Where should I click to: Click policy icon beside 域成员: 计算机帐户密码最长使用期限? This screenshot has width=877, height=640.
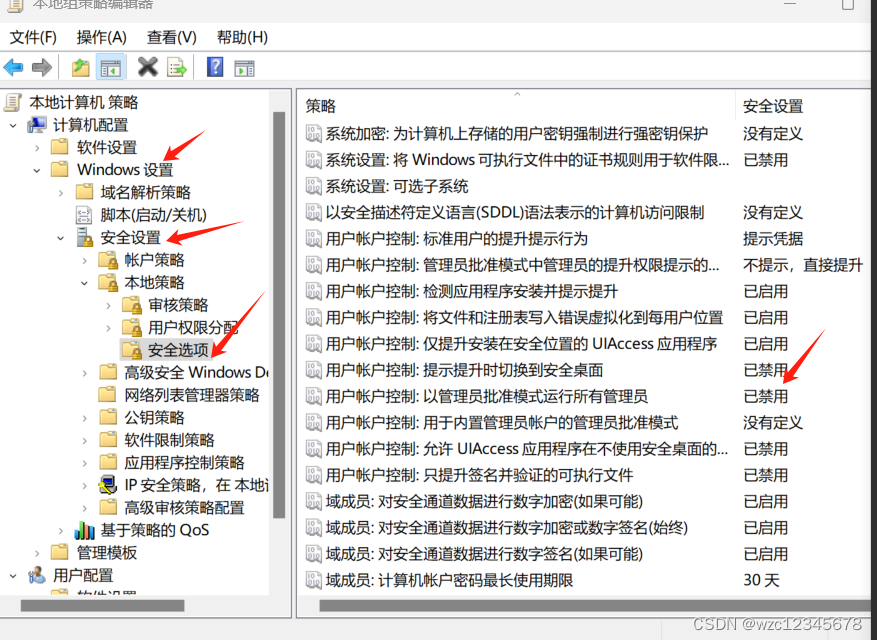[313, 580]
